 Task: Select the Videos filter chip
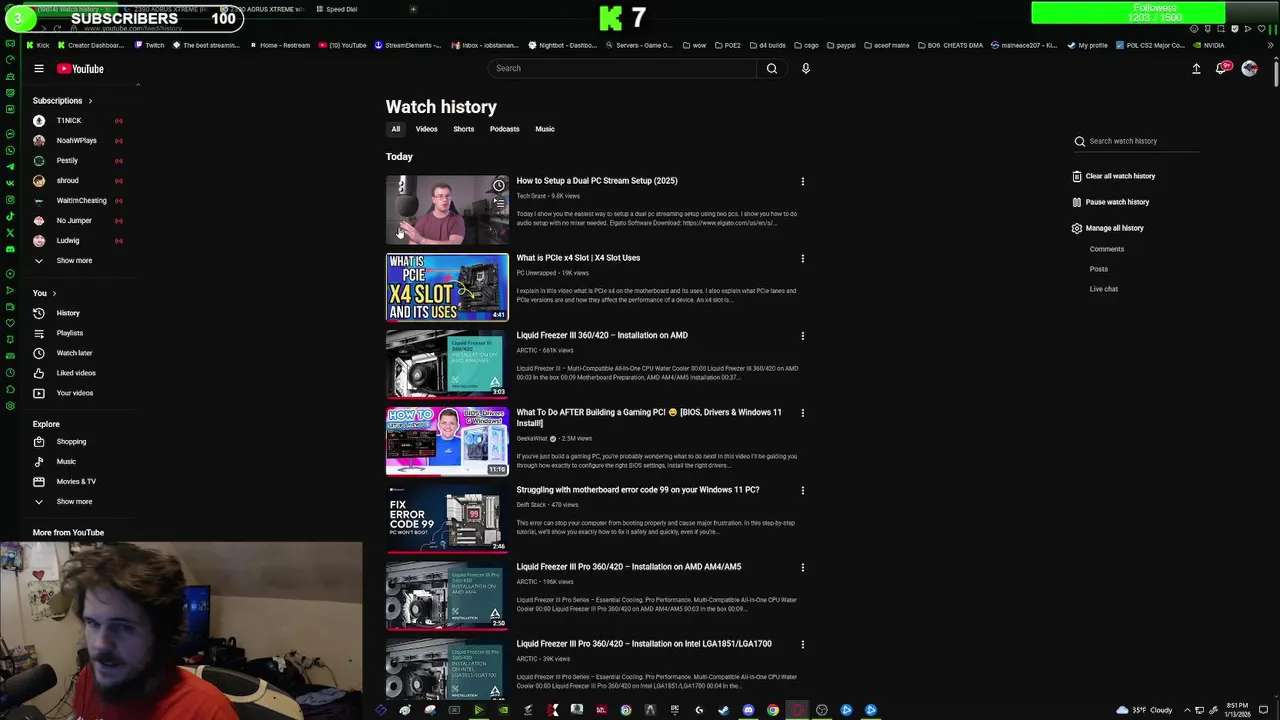pos(427,129)
